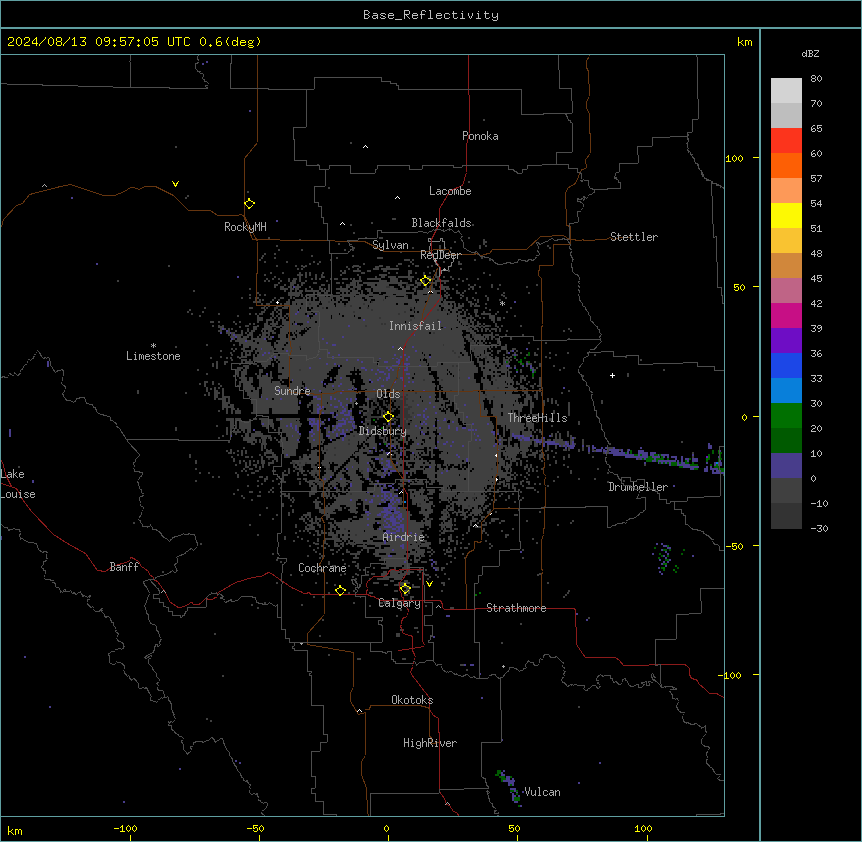Click the 100 tick on the right vertical axis
This screenshot has width=862, height=842.
[734, 158]
